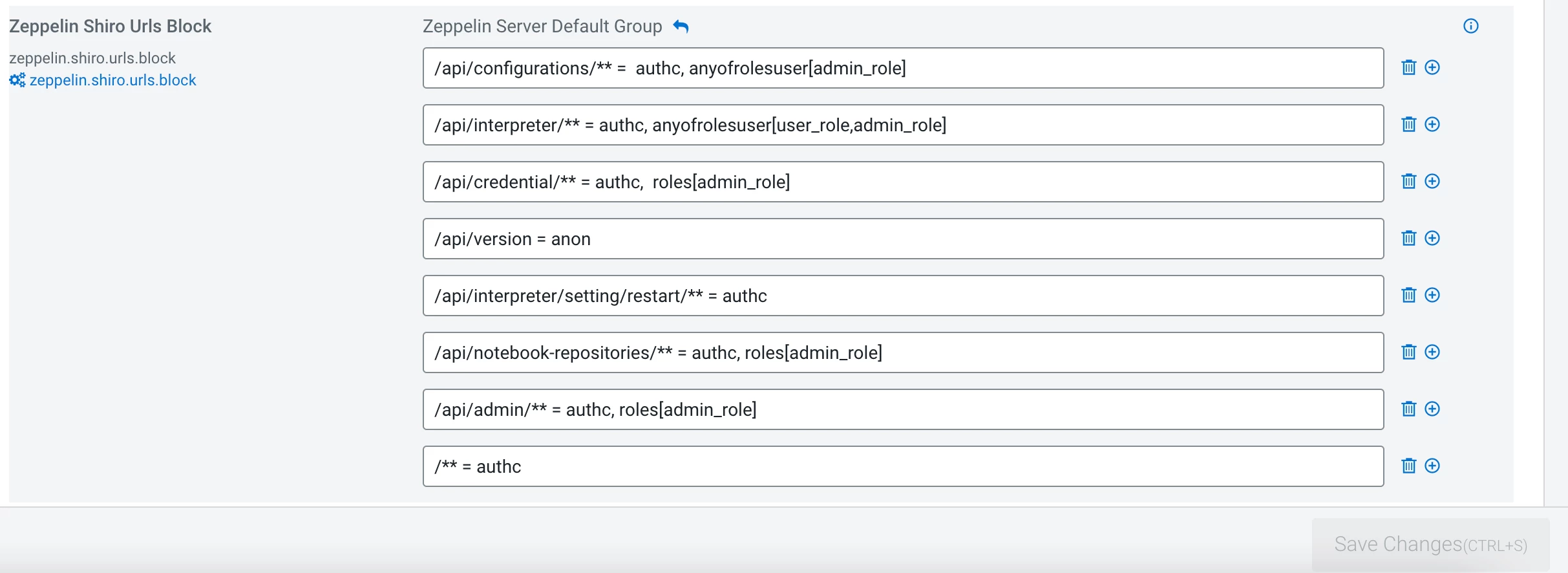Show info for Zeppelin Shiro Urls Block
The width and height of the screenshot is (1568, 573).
1471,26
